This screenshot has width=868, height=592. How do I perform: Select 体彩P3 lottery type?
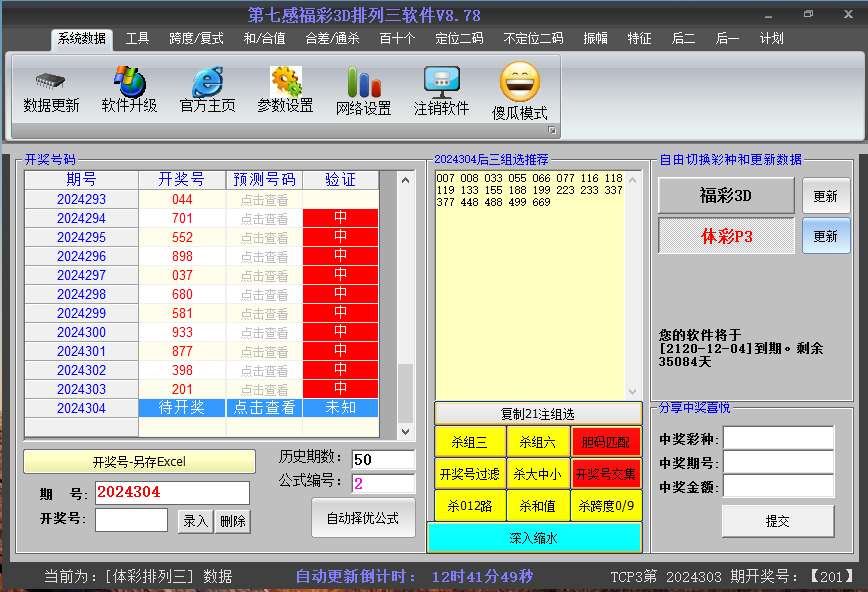coord(726,236)
